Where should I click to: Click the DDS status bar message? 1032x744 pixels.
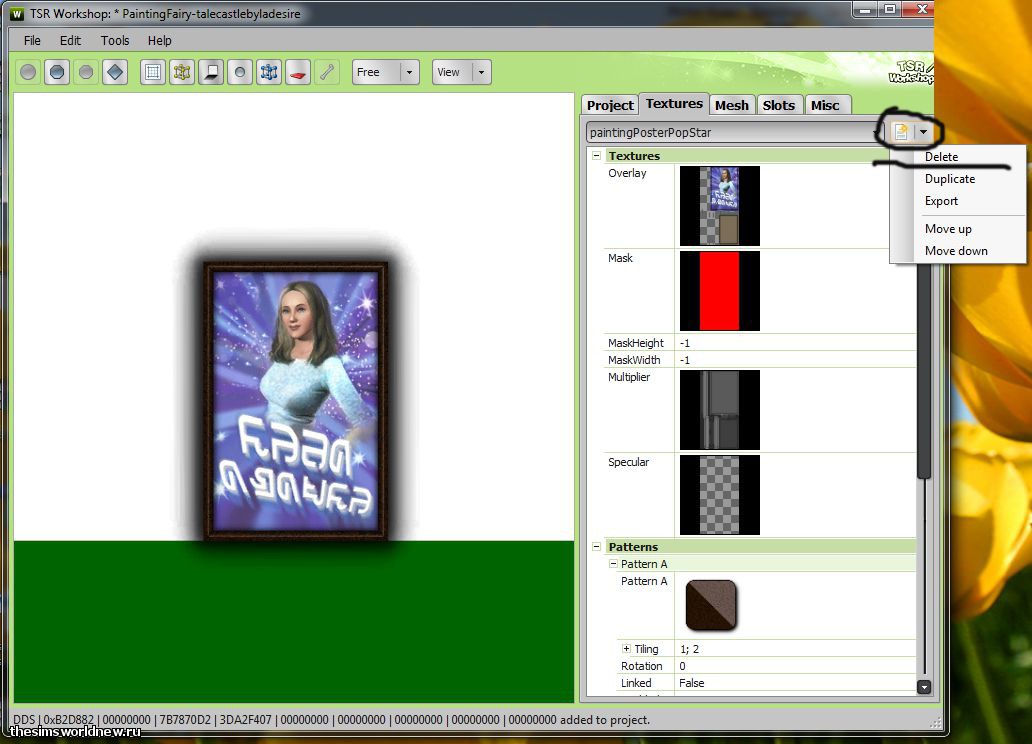pyautogui.click(x=332, y=720)
